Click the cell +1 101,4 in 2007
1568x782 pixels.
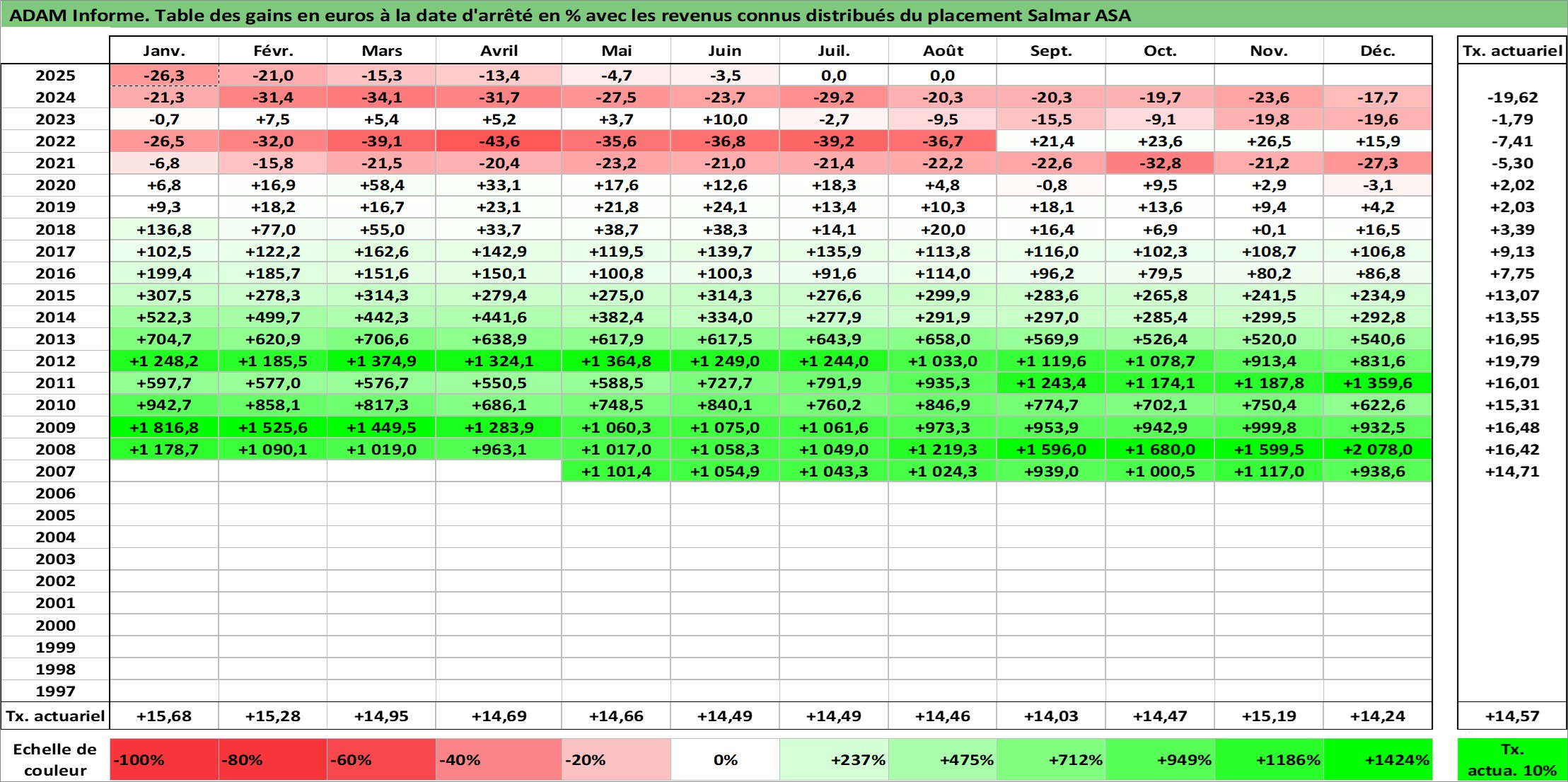pyautogui.click(x=616, y=471)
